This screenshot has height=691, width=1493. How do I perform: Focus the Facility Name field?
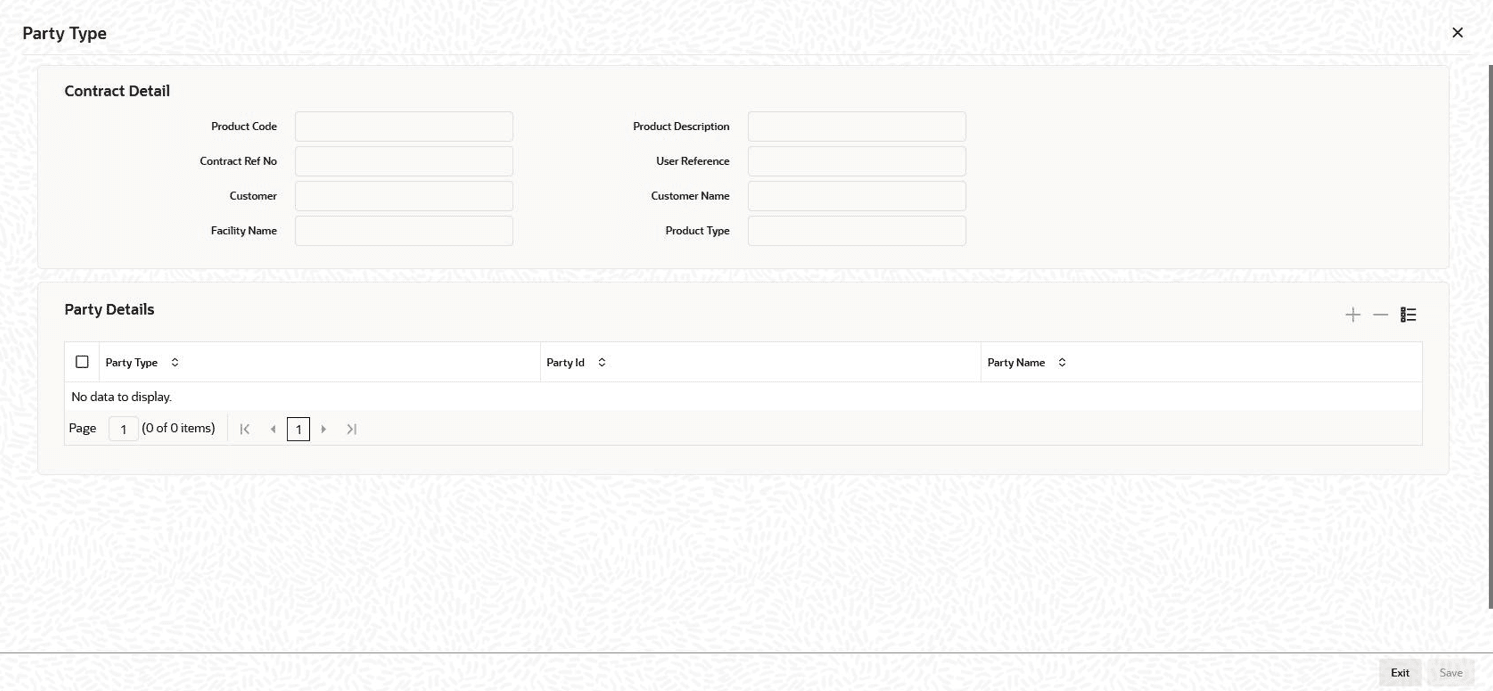(404, 231)
